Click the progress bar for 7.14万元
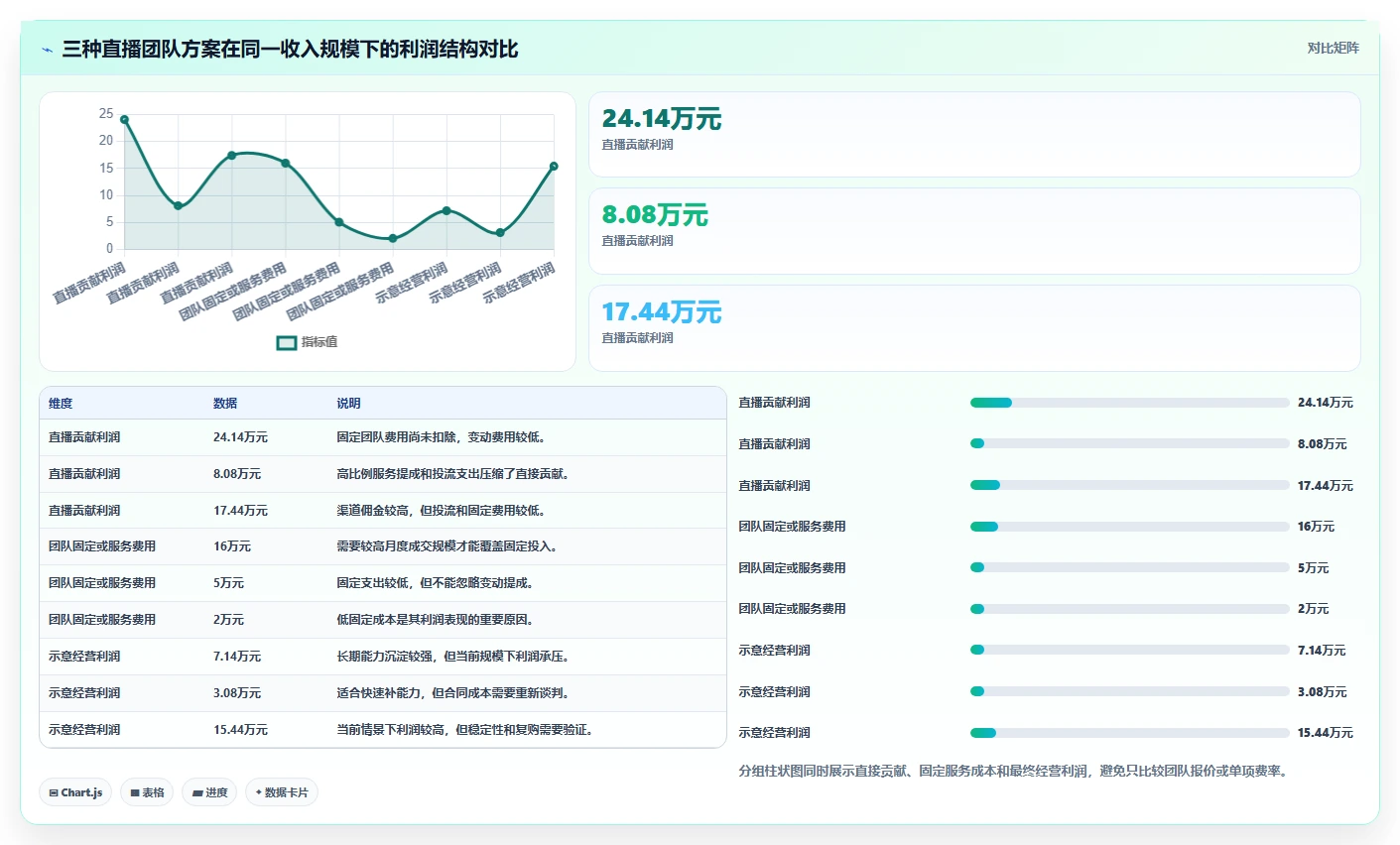 tap(1129, 651)
